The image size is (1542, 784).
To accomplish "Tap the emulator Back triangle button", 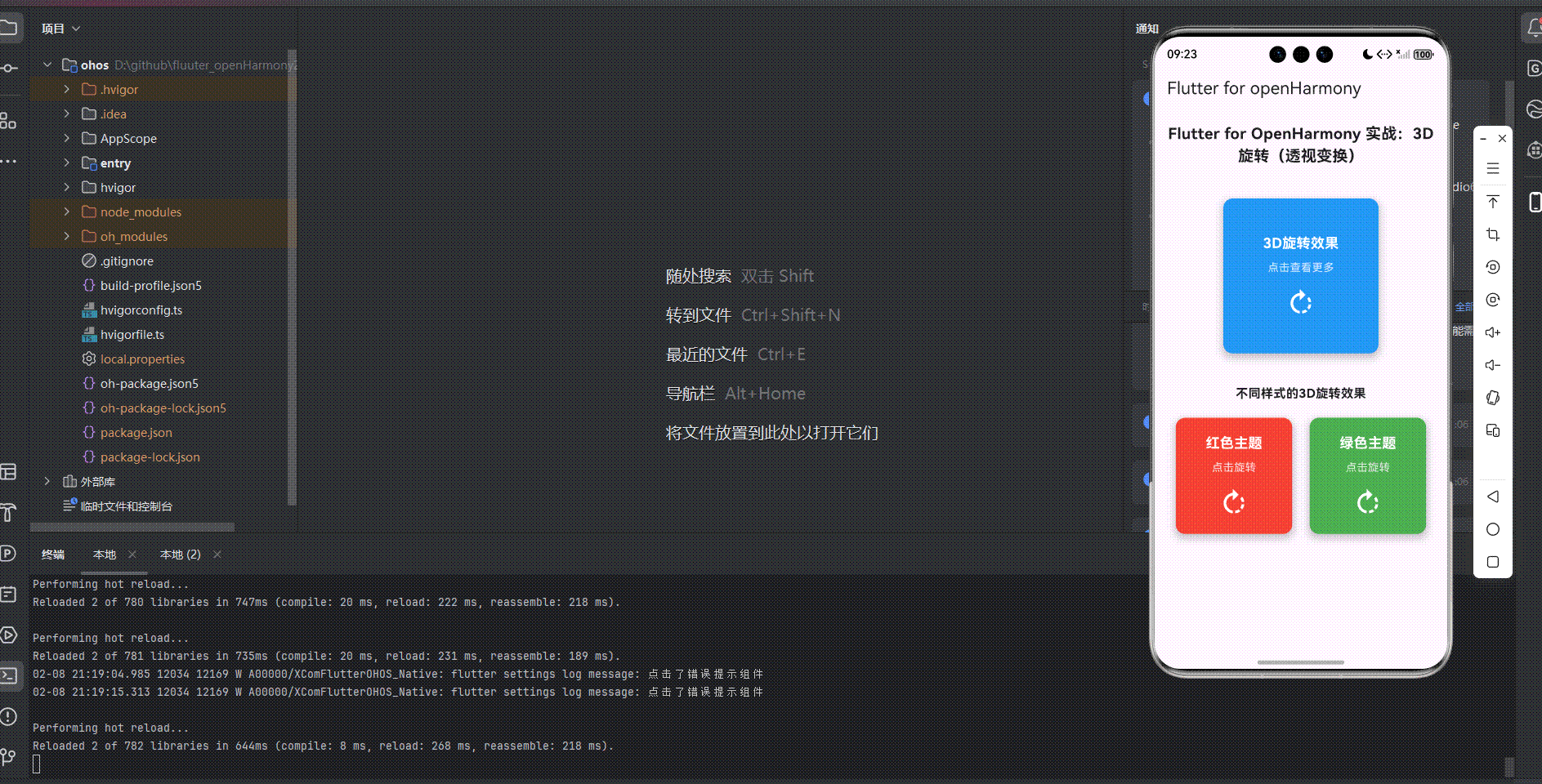I will click(x=1493, y=497).
